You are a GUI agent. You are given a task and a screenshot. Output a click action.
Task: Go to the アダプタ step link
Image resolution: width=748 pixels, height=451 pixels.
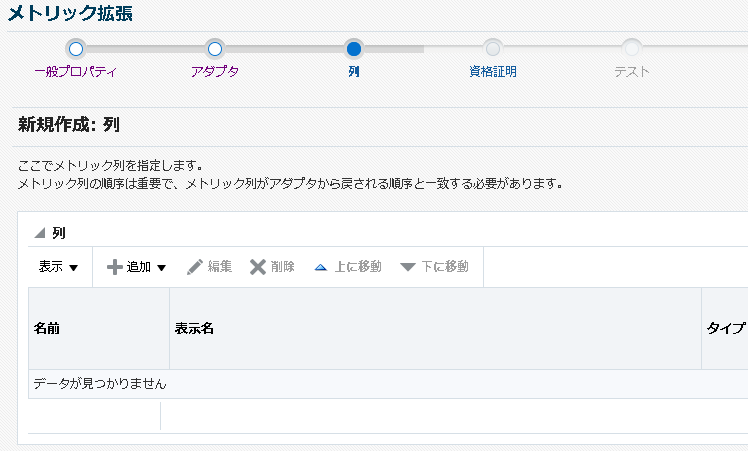[x=215, y=72]
